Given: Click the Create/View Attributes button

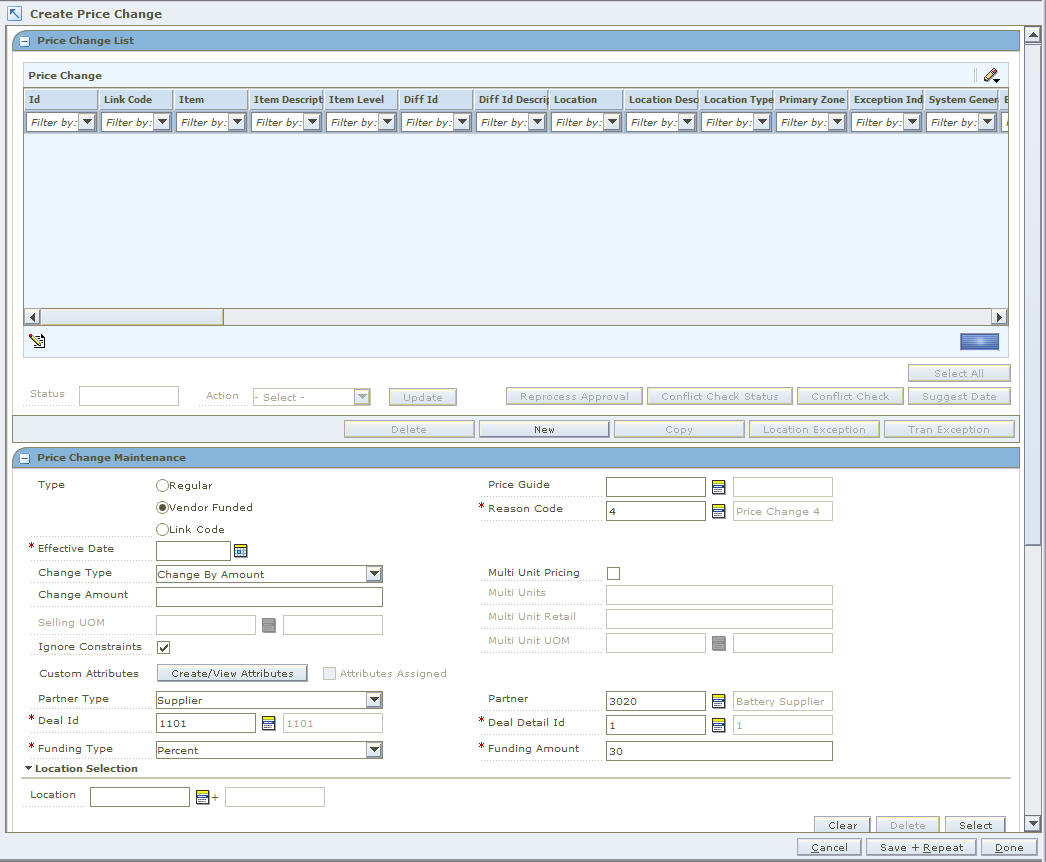Looking at the screenshot, I should click(232, 673).
